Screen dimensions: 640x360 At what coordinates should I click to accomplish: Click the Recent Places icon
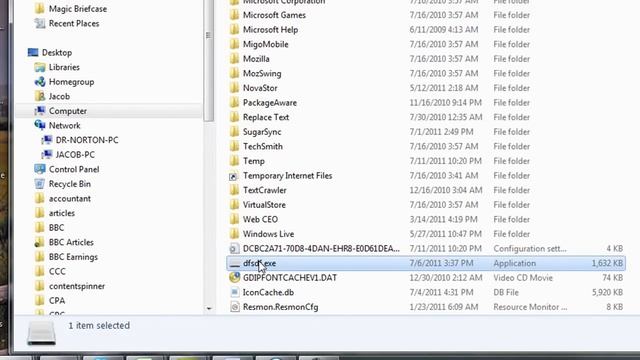(x=40, y=23)
